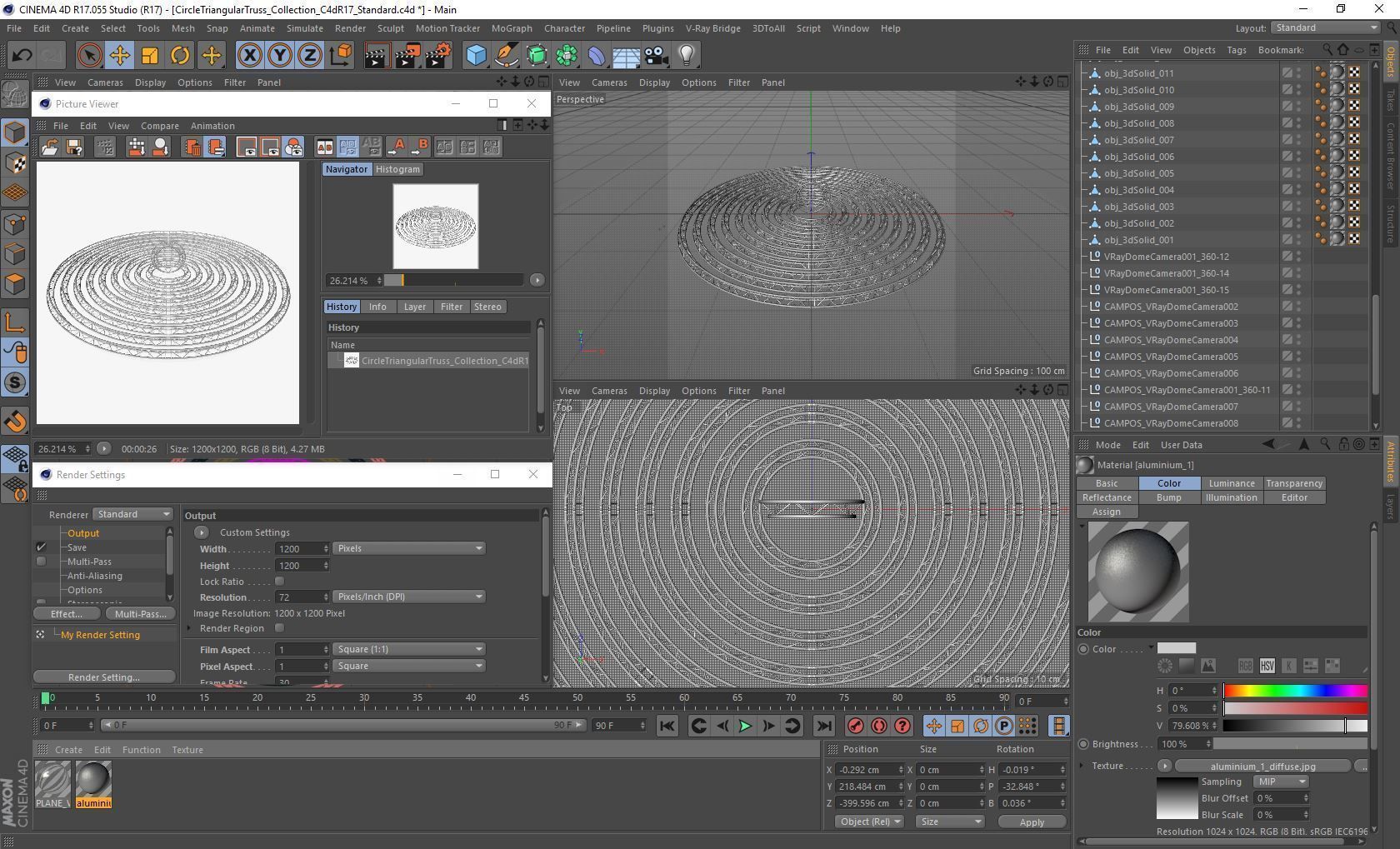Click the aluminium material thumbnail

93,781
